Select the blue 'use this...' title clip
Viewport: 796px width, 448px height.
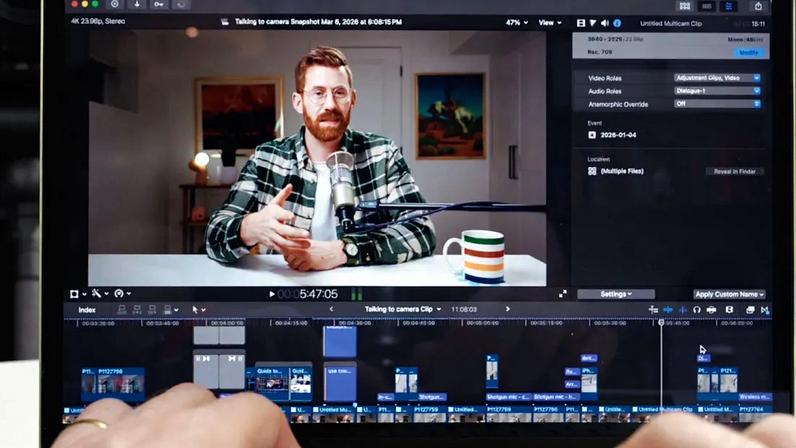click(x=340, y=382)
